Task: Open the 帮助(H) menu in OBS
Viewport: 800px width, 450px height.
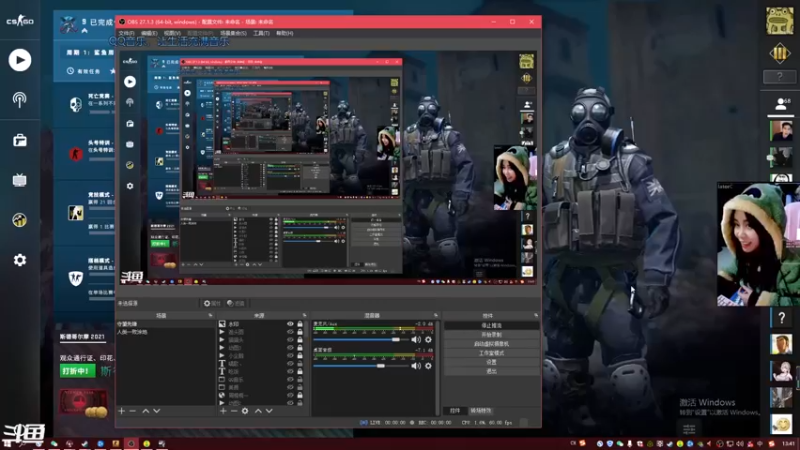Action: pyautogui.click(x=284, y=33)
